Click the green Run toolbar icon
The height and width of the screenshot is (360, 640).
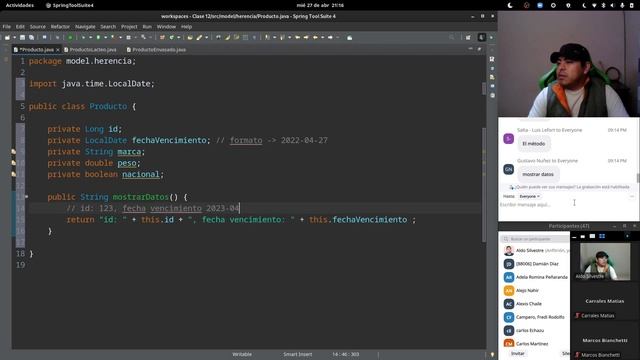pos(98,38)
